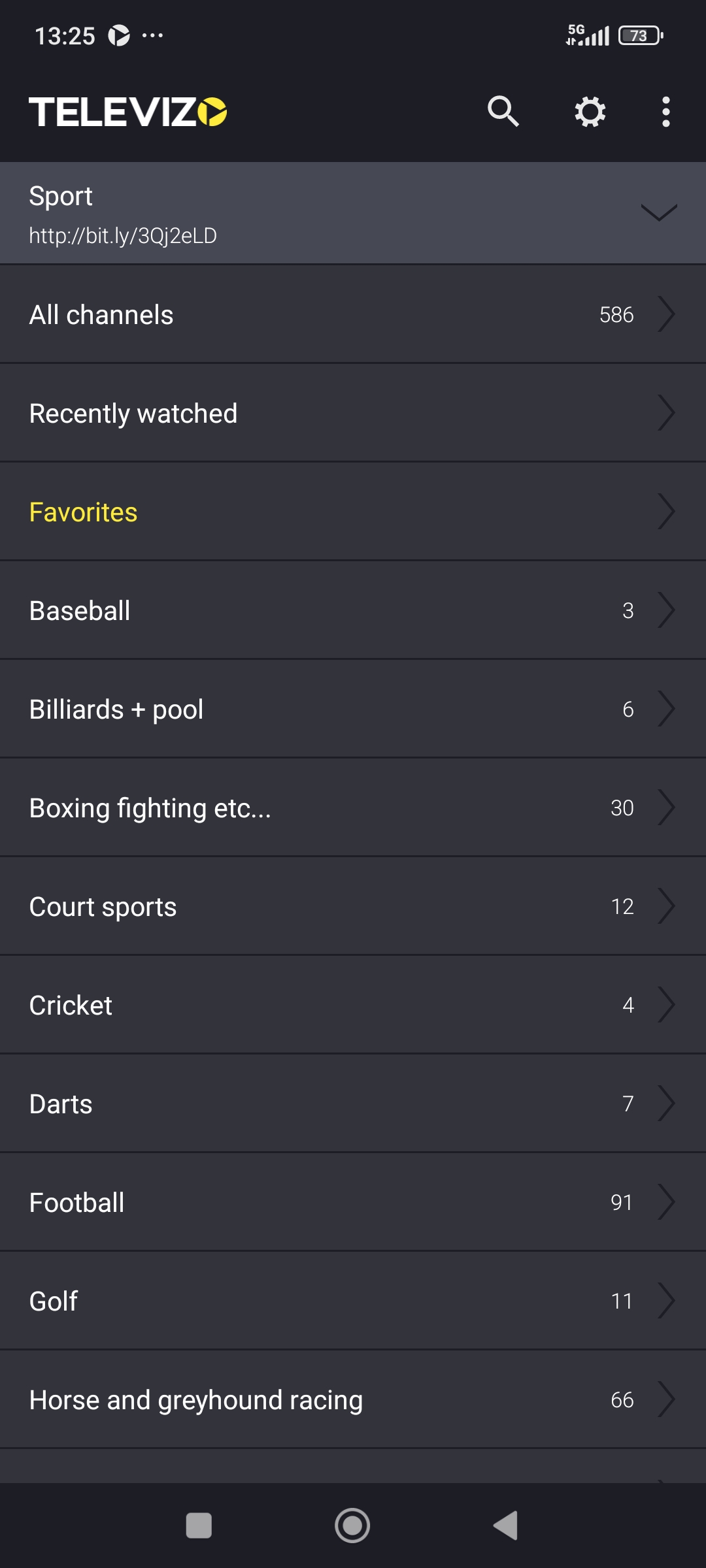Tap the Televizo logo
The height and width of the screenshot is (1568, 706).
click(128, 112)
